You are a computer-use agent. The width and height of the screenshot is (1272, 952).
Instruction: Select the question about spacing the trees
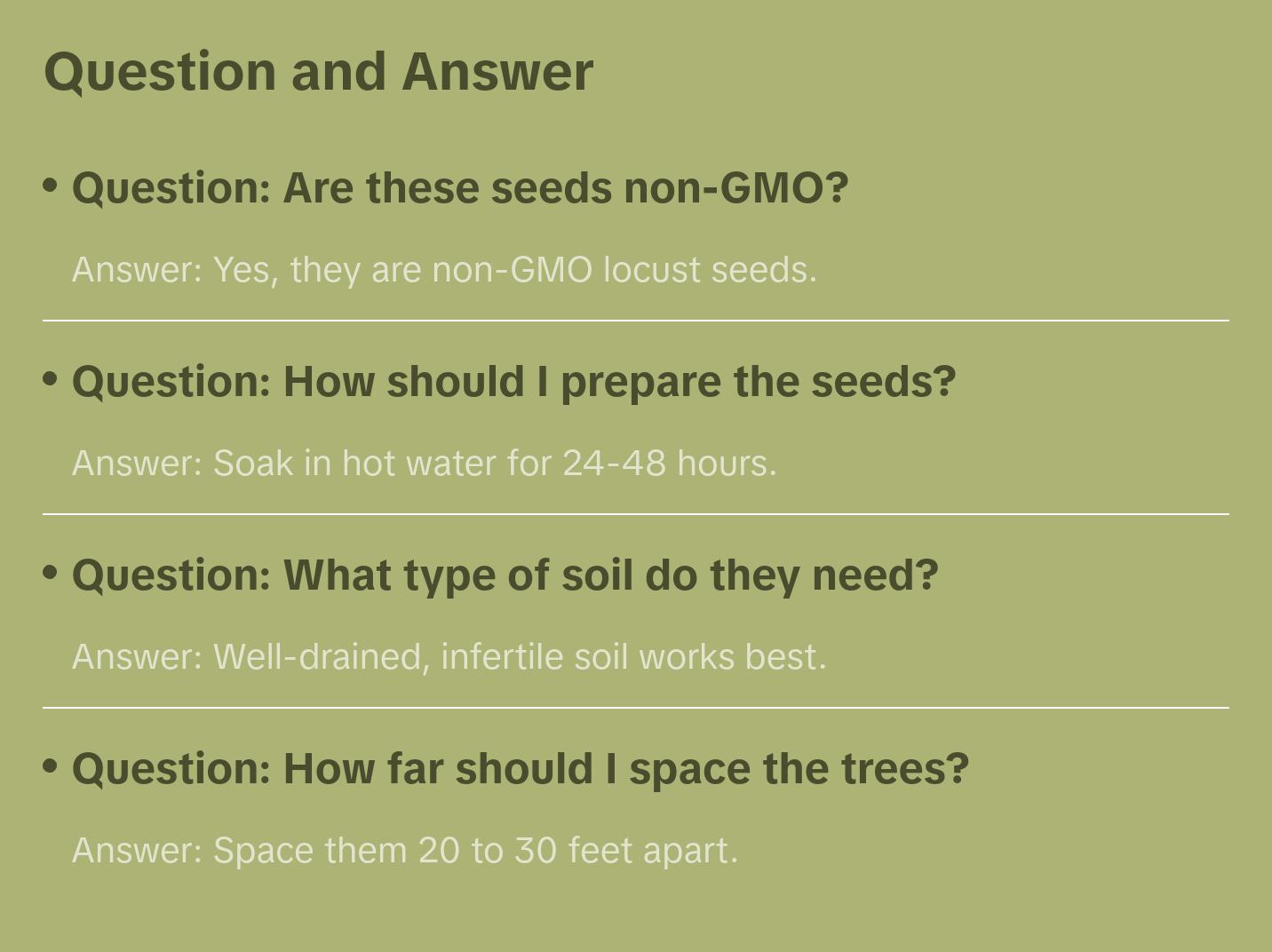click(x=520, y=769)
